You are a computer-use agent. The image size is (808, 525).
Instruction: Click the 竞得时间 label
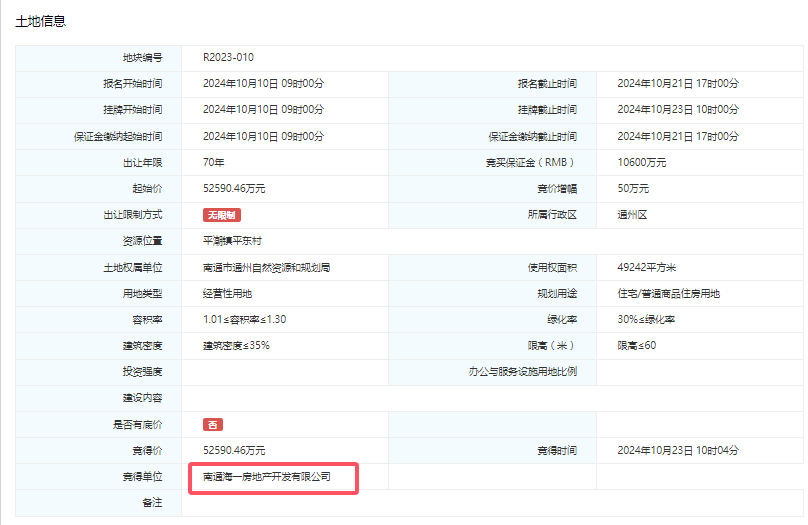tap(557, 451)
